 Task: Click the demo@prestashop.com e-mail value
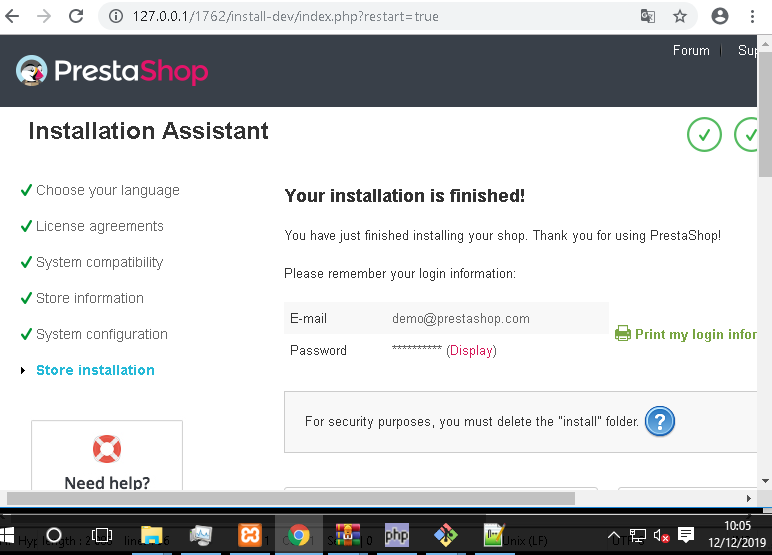(461, 319)
